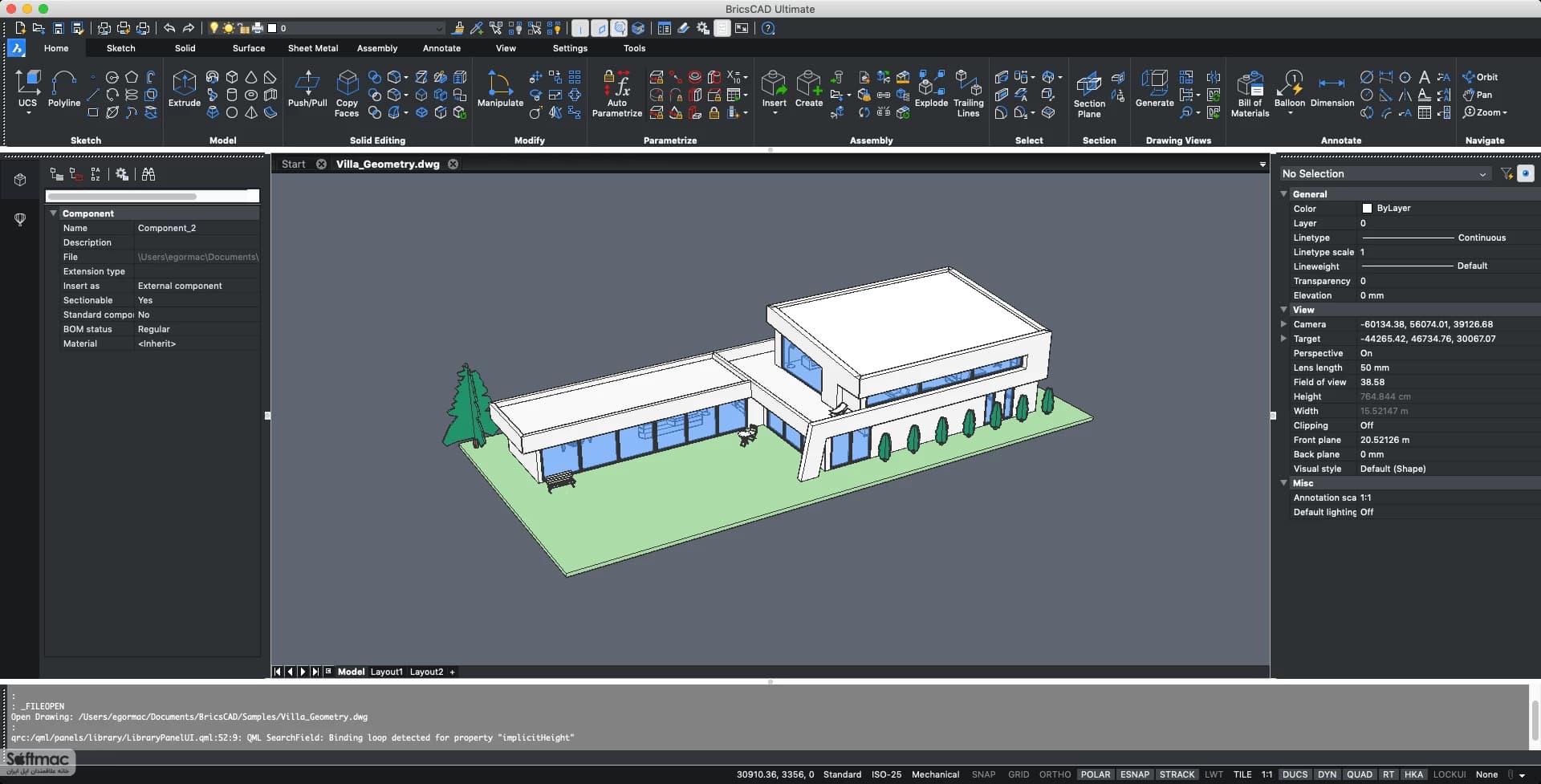Switch to the Layout1 tab
Screen dimensions: 1541x784
coord(386,672)
